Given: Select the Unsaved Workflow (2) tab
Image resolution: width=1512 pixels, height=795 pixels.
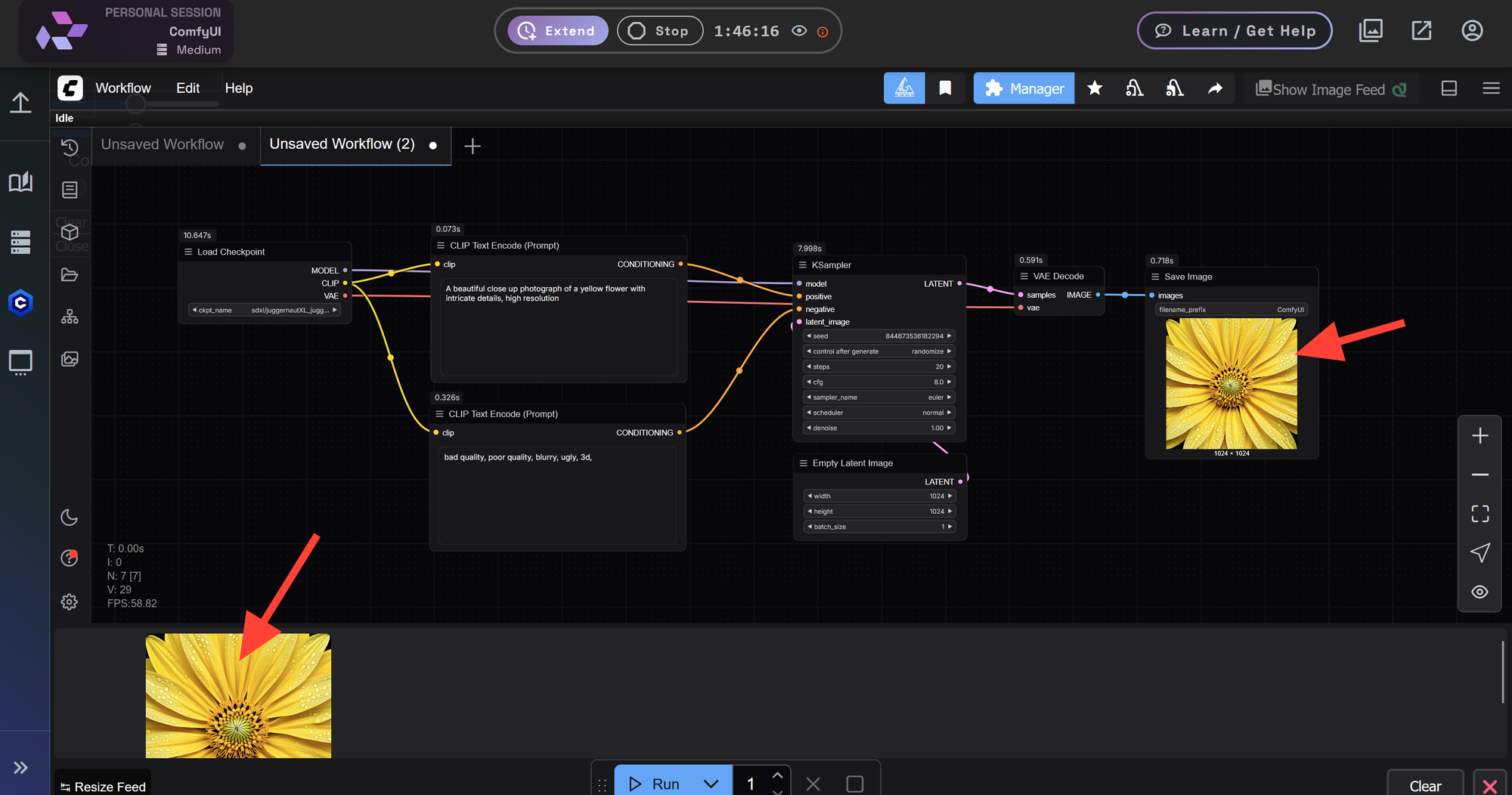Looking at the screenshot, I should (x=342, y=144).
